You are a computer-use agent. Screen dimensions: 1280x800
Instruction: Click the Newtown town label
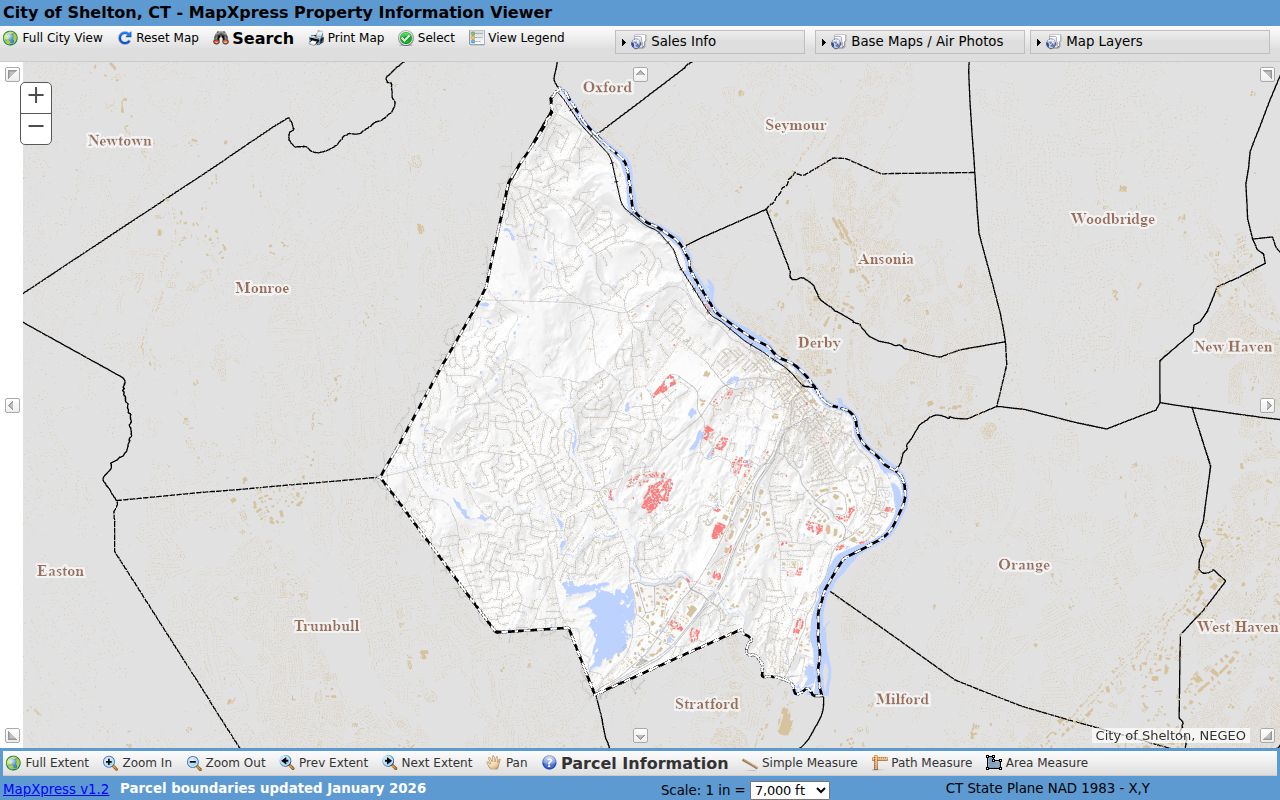[x=120, y=141]
